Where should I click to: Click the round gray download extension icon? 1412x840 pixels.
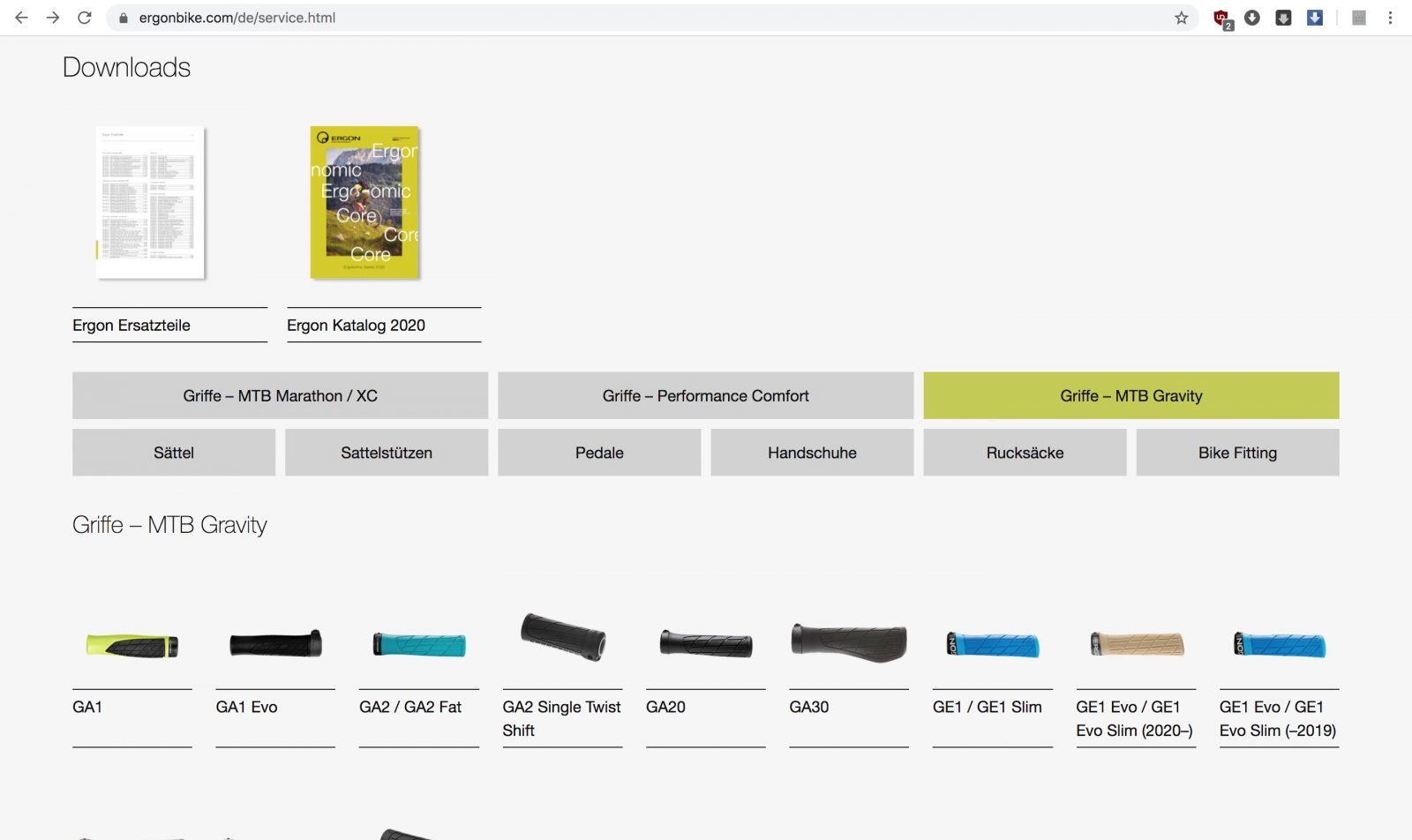coord(1252,18)
